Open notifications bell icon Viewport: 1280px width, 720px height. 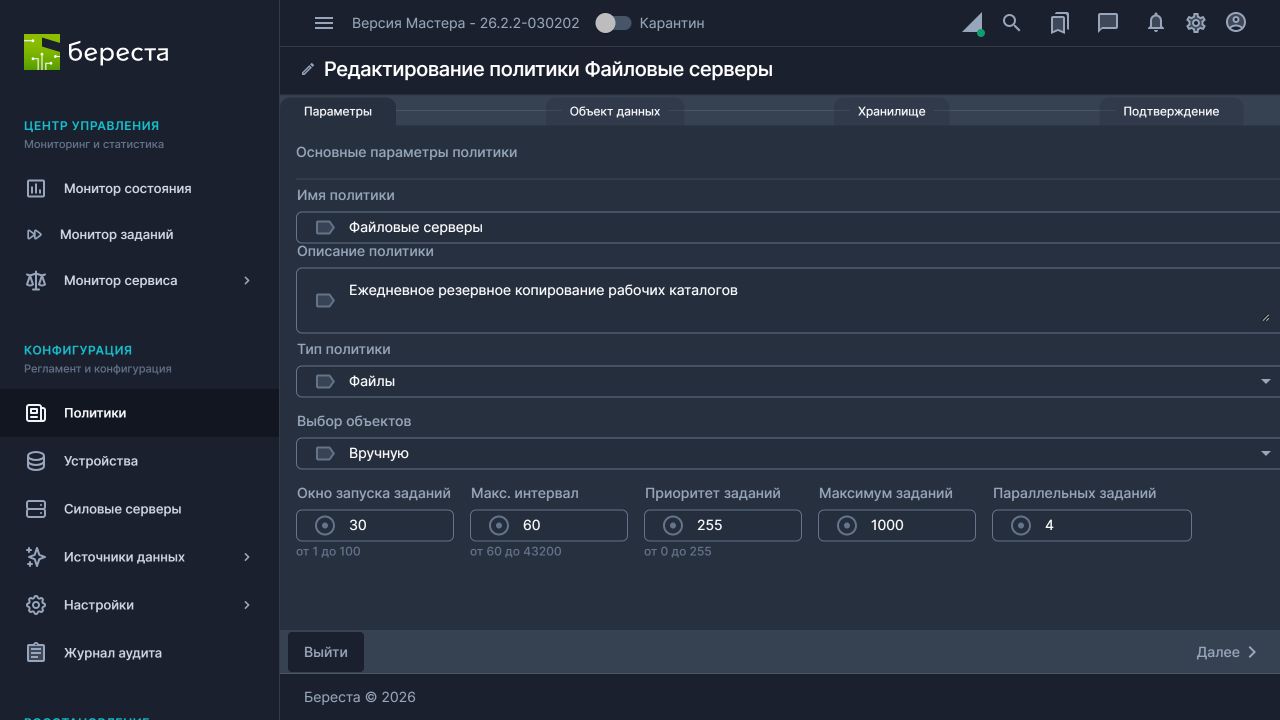[1156, 23]
